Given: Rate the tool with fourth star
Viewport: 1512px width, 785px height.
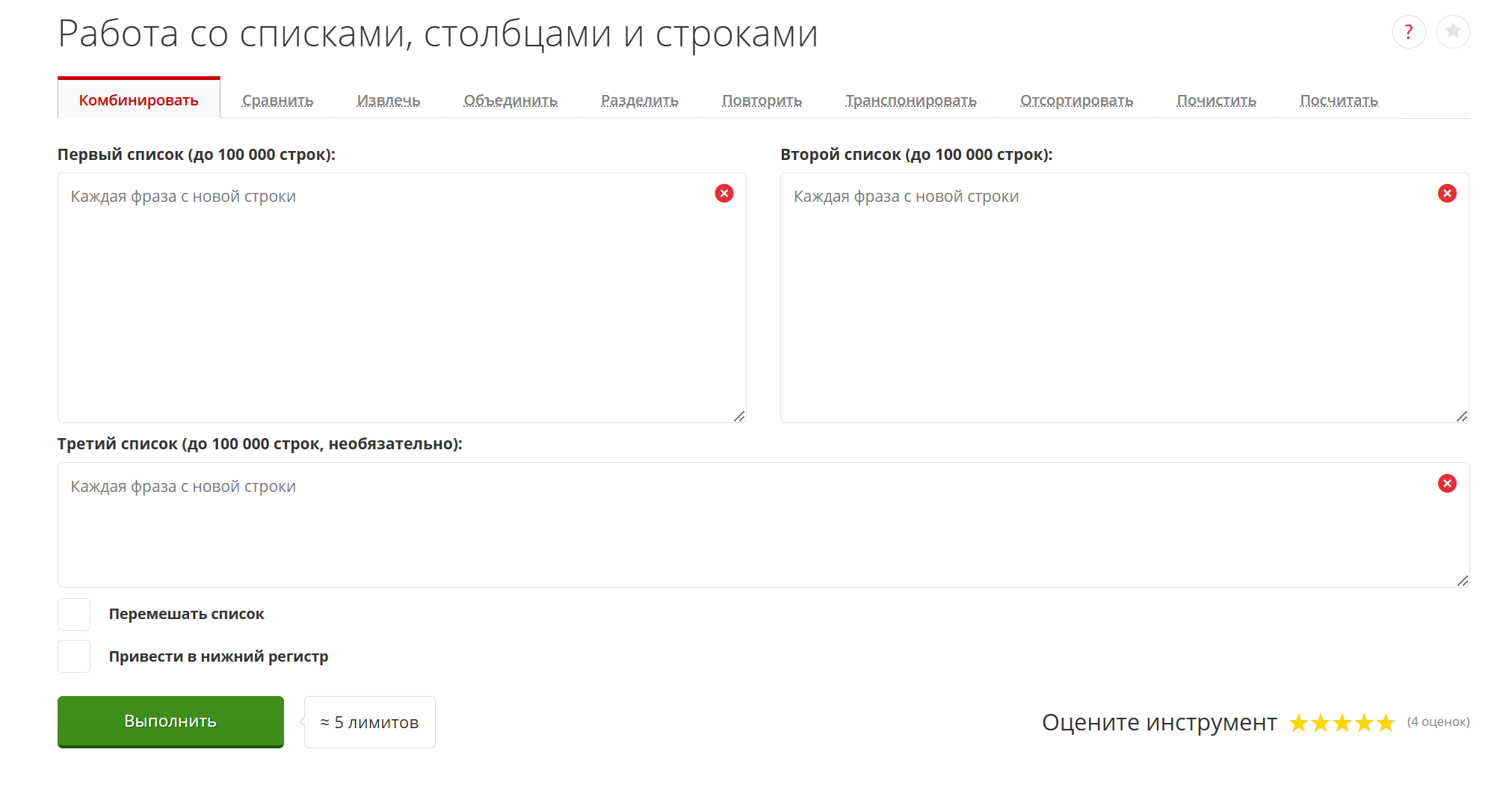Looking at the screenshot, I should point(1364,723).
